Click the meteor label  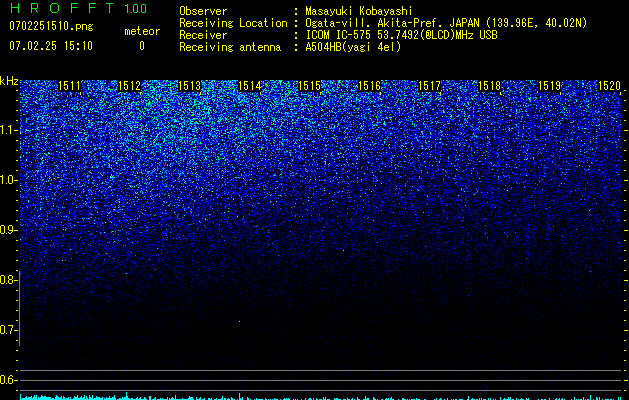142,31
